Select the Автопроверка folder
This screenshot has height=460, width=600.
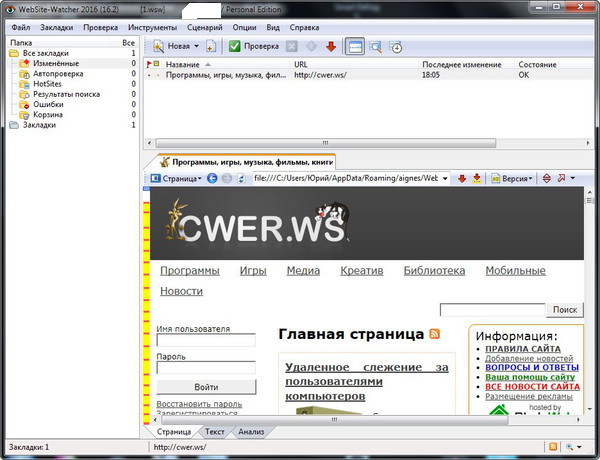tap(56, 74)
